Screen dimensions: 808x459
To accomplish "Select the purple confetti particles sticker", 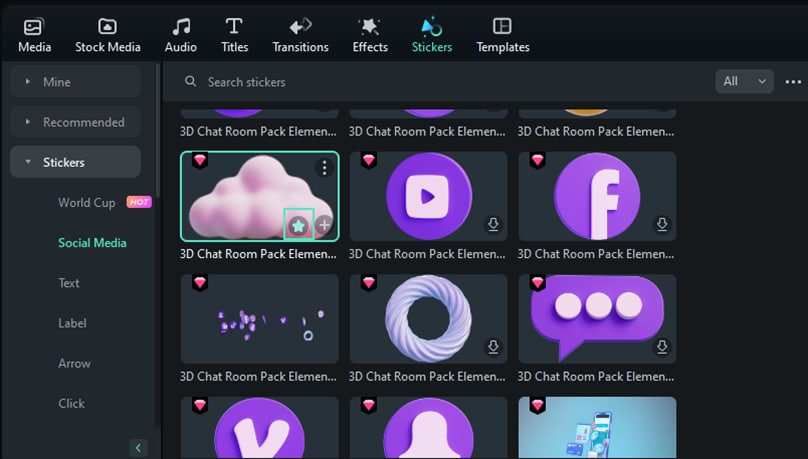I will 259,319.
